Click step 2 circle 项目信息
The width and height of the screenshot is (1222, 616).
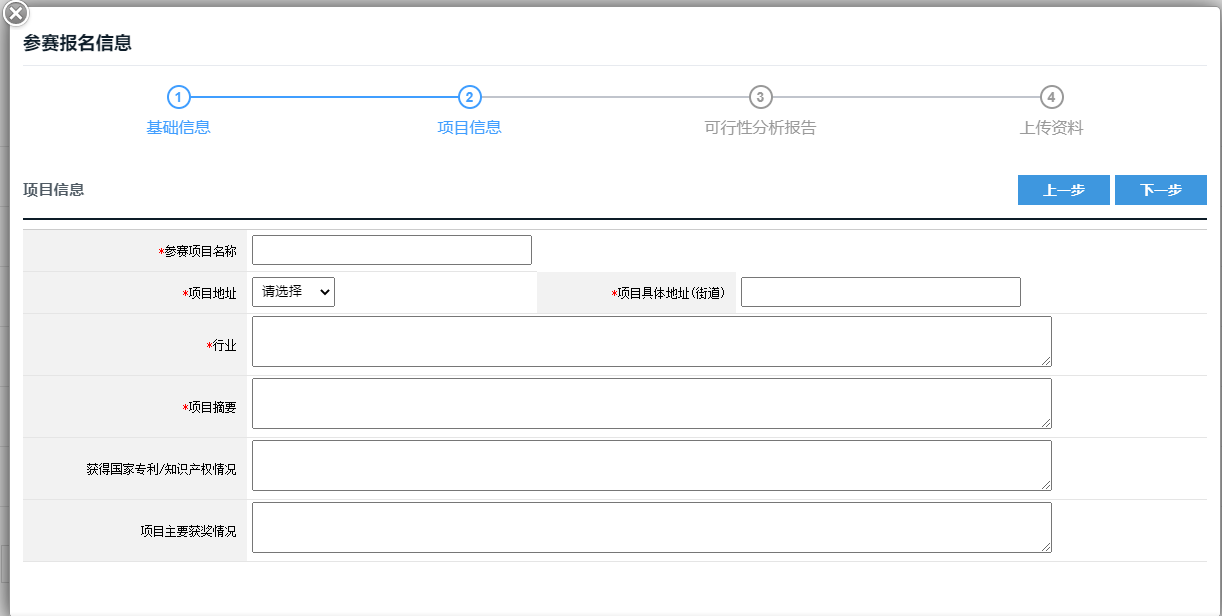pyautogui.click(x=469, y=97)
